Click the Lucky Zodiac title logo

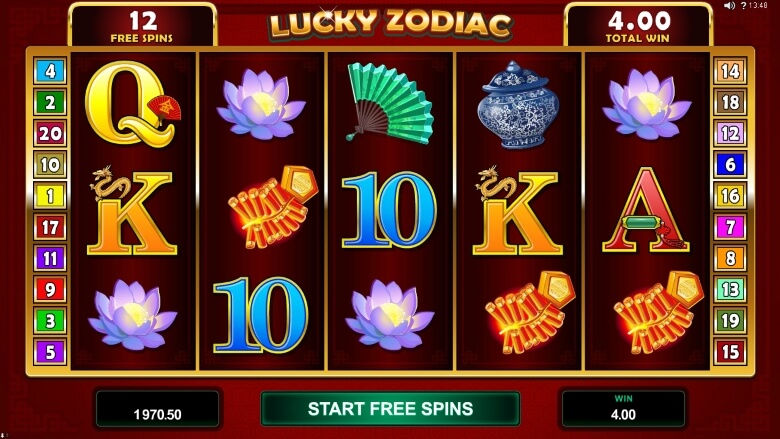pos(390,23)
